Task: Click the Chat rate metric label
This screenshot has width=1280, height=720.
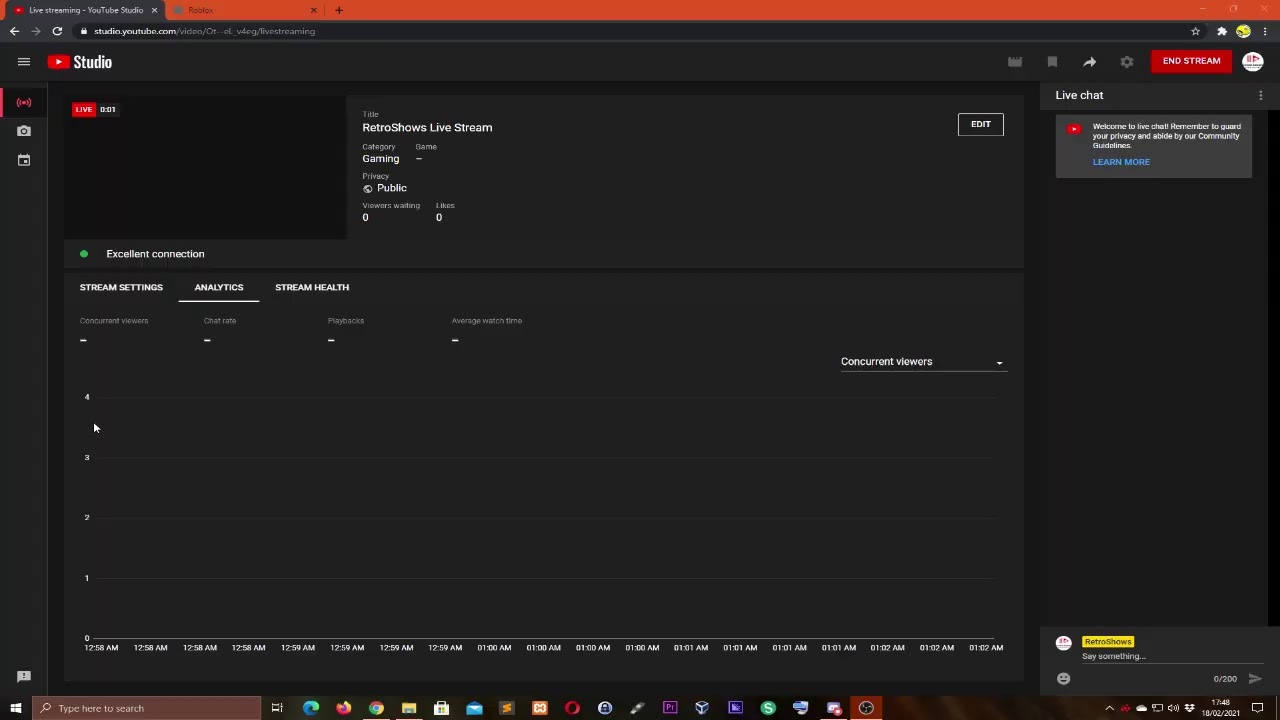Action: (x=220, y=321)
